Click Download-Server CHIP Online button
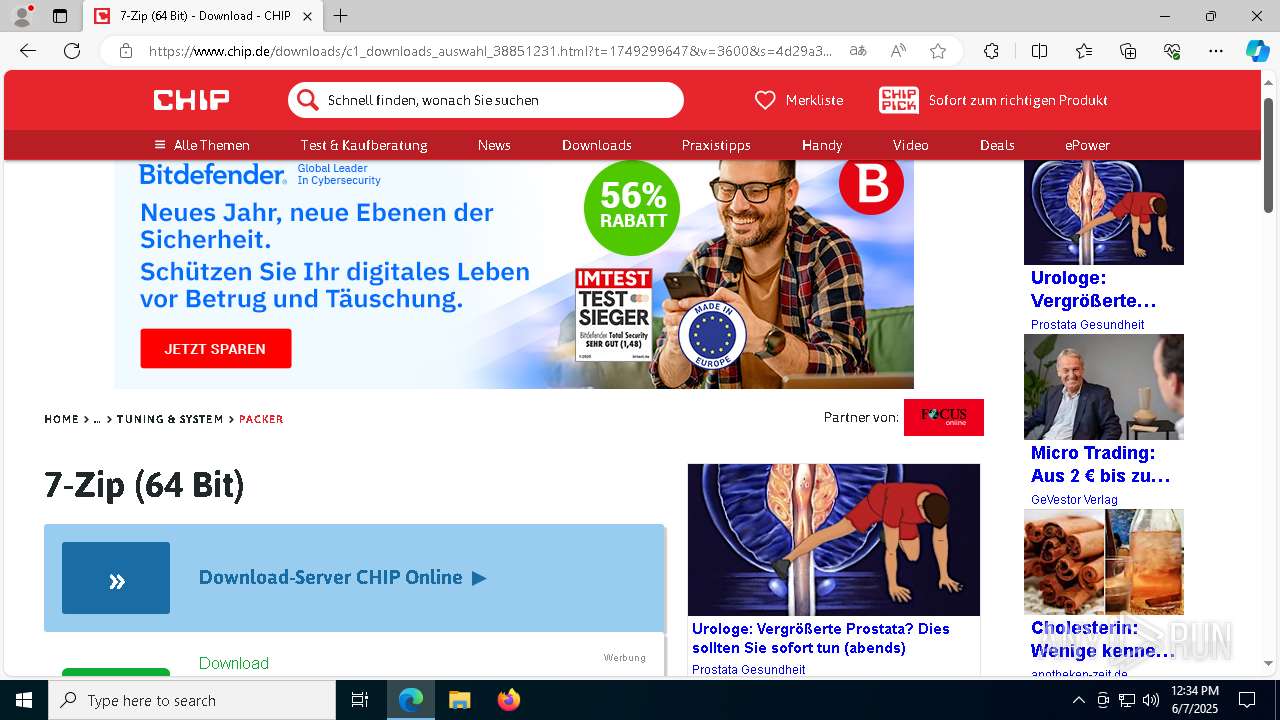Screen dimensions: 1280x720 [354, 578]
